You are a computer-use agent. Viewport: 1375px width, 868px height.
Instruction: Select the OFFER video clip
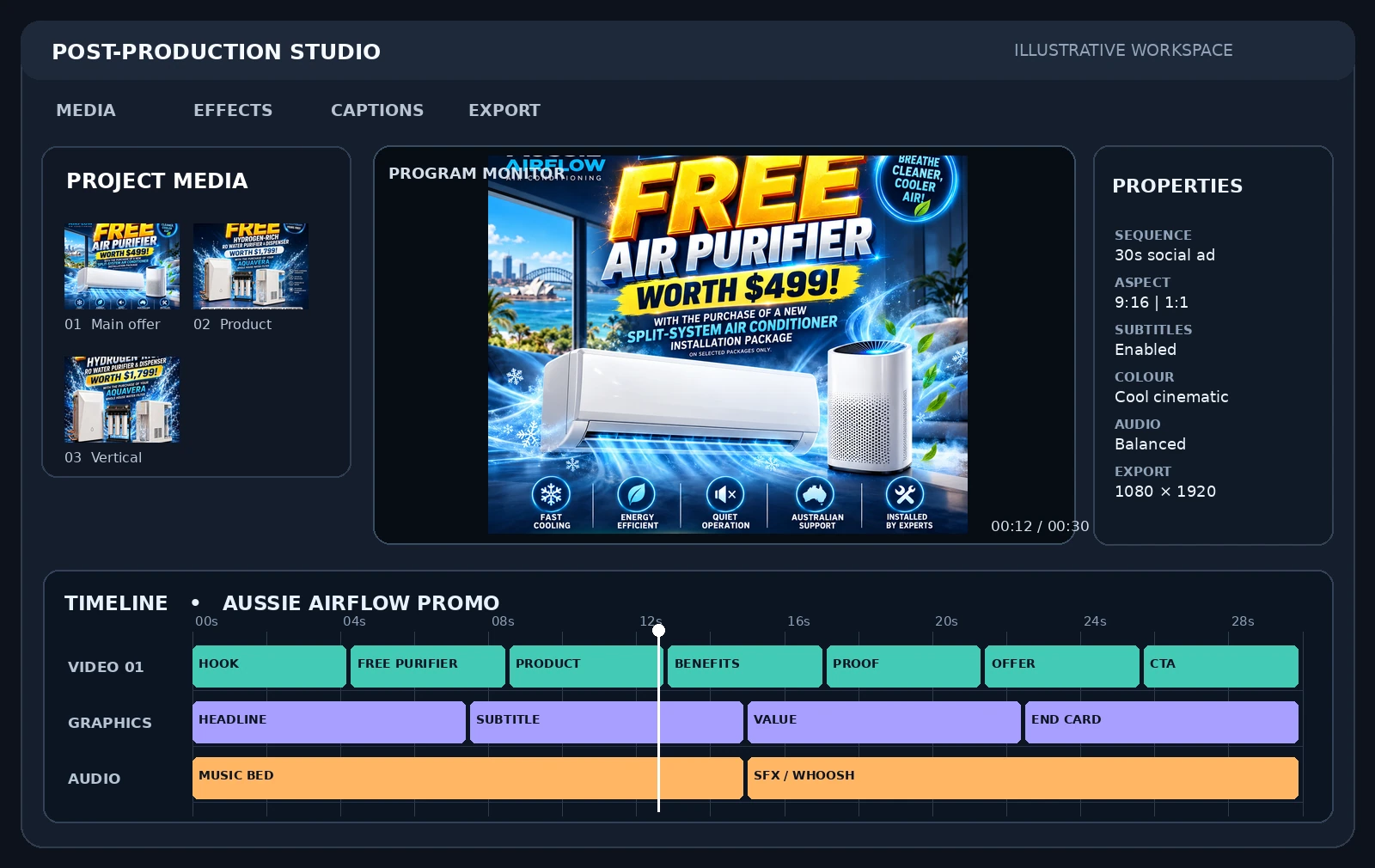1062,666
